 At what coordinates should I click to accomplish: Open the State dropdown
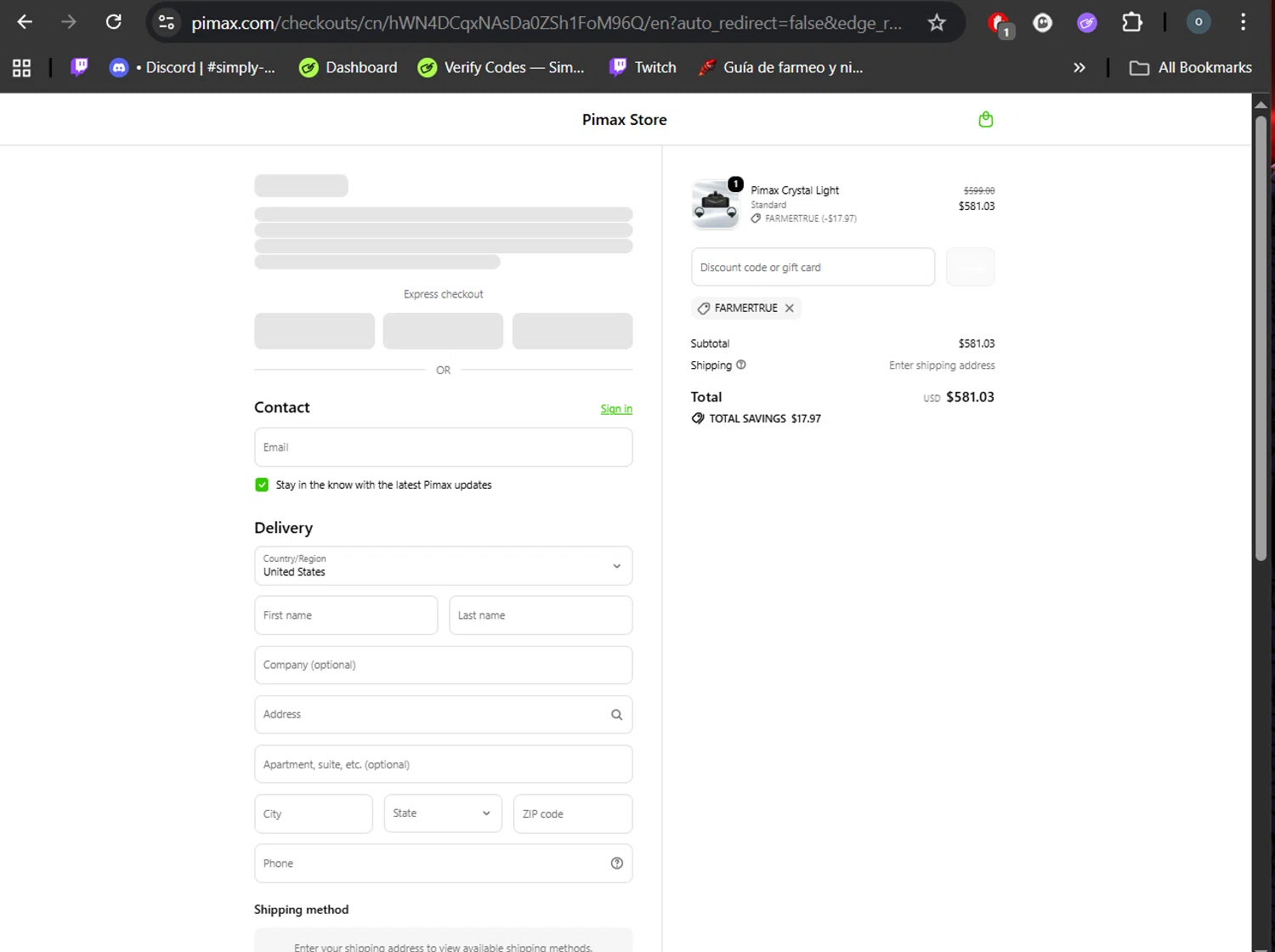pyautogui.click(x=443, y=813)
